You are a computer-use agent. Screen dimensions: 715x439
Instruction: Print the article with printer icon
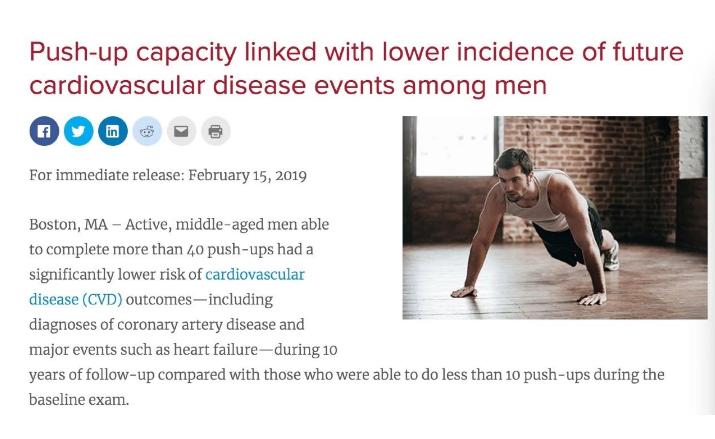(215, 131)
